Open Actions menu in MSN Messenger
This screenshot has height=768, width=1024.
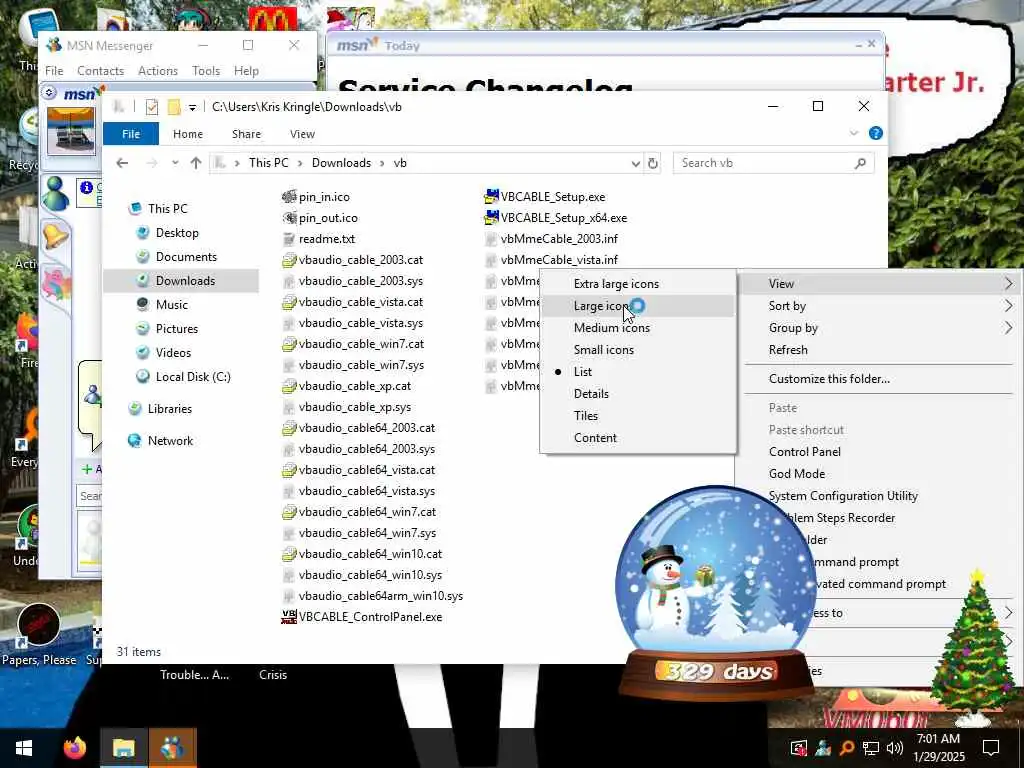point(157,71)
